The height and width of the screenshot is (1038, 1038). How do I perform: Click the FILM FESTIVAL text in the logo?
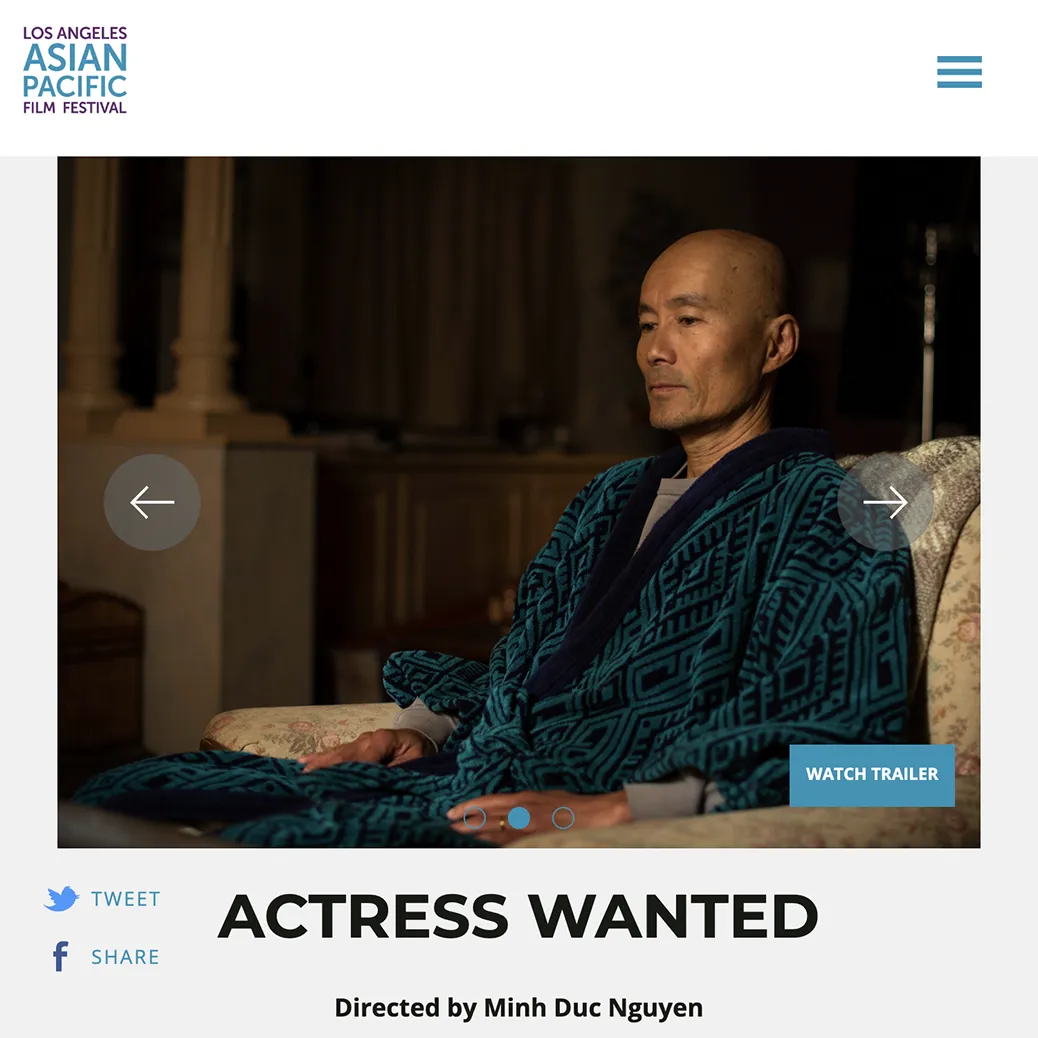click(75, 107)
